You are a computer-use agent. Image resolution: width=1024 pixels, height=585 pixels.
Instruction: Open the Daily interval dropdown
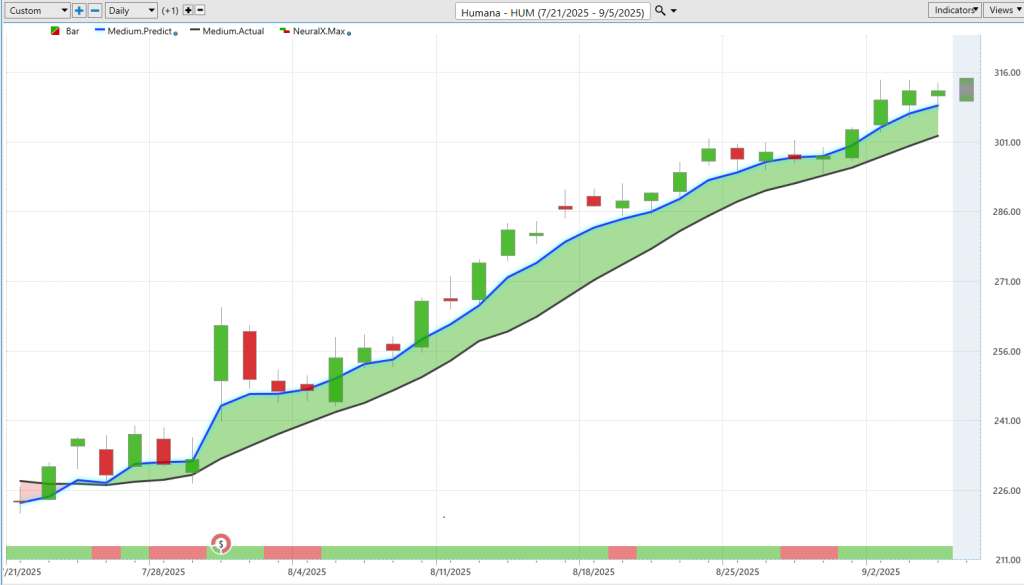click(x=131, y=10)
